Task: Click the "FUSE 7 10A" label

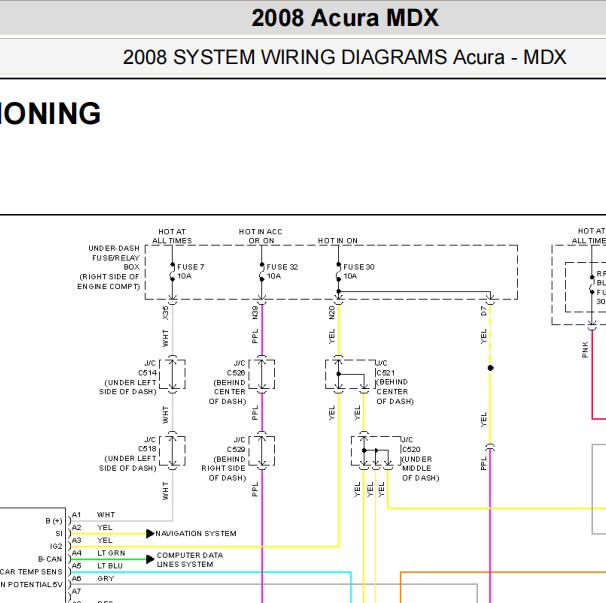Action: pyautogui.click(x=191, y=271)
